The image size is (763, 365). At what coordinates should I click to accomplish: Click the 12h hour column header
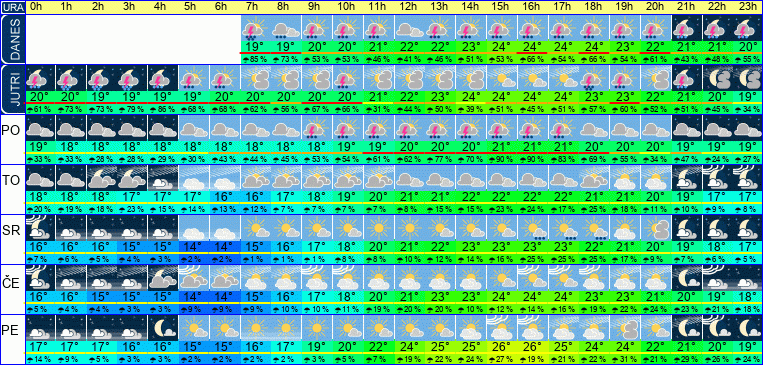pyautogui.click(x=410, y=7)
